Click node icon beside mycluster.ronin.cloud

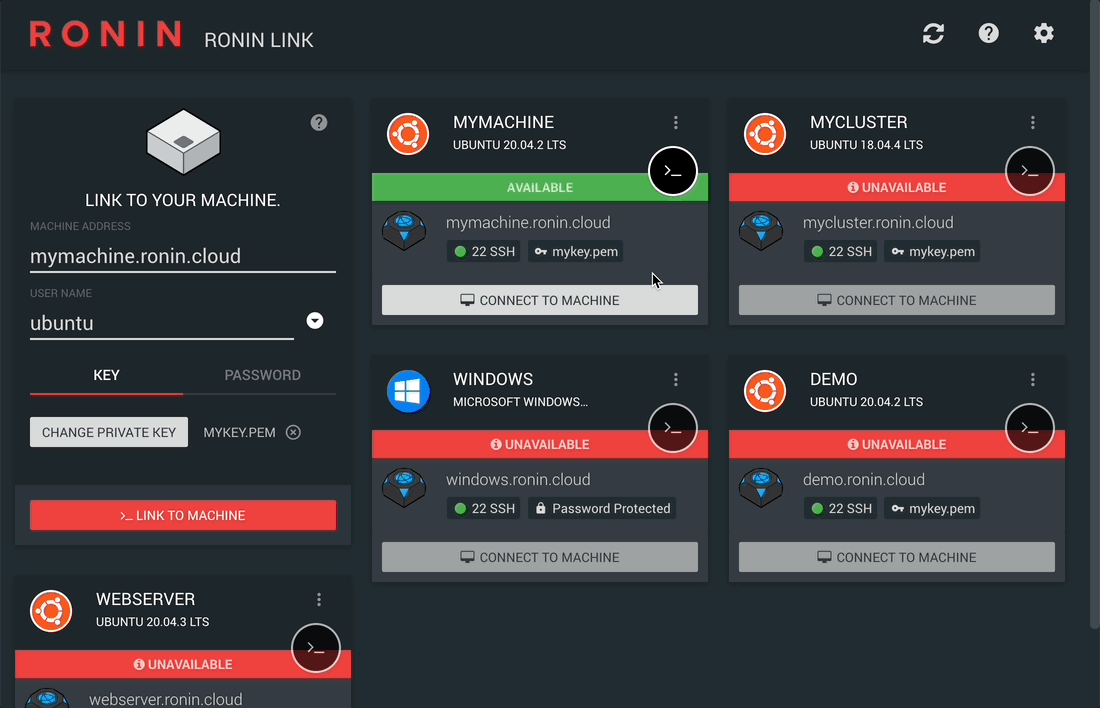point(761,230)
